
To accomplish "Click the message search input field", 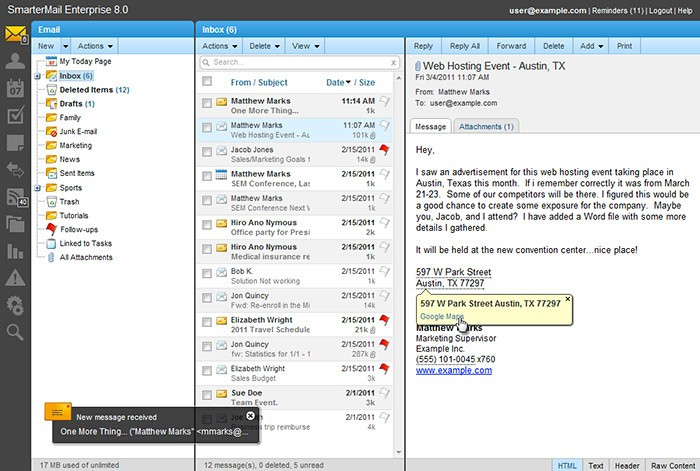I will tap(300, 63).
